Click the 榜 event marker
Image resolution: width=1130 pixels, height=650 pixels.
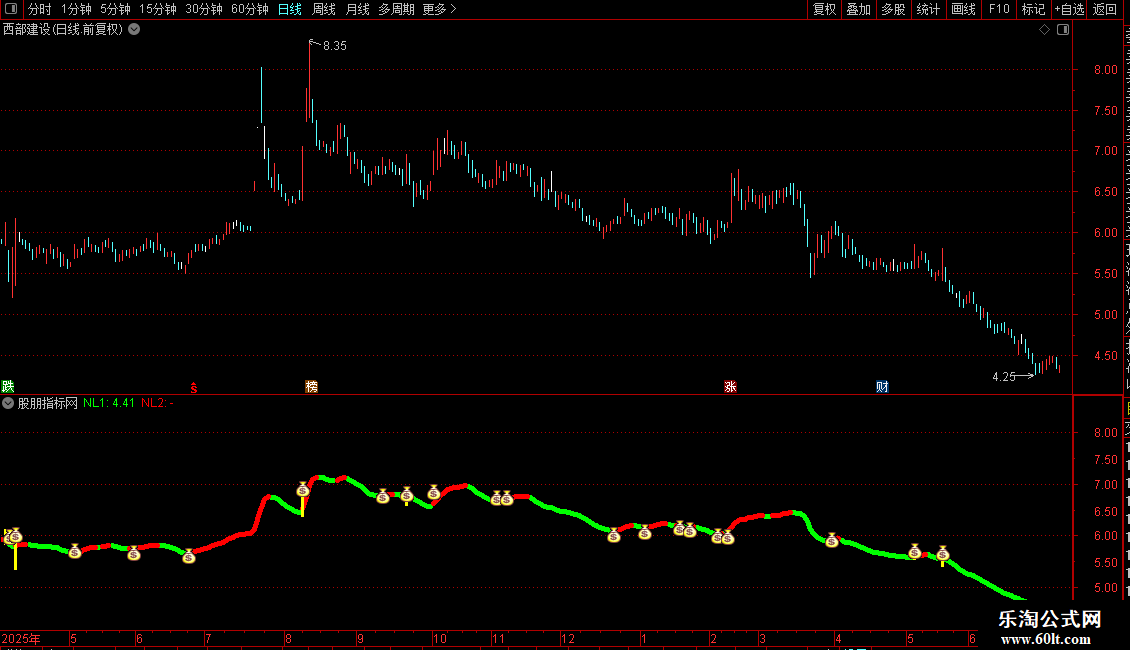pyautogui.click(x=311, y=387)
